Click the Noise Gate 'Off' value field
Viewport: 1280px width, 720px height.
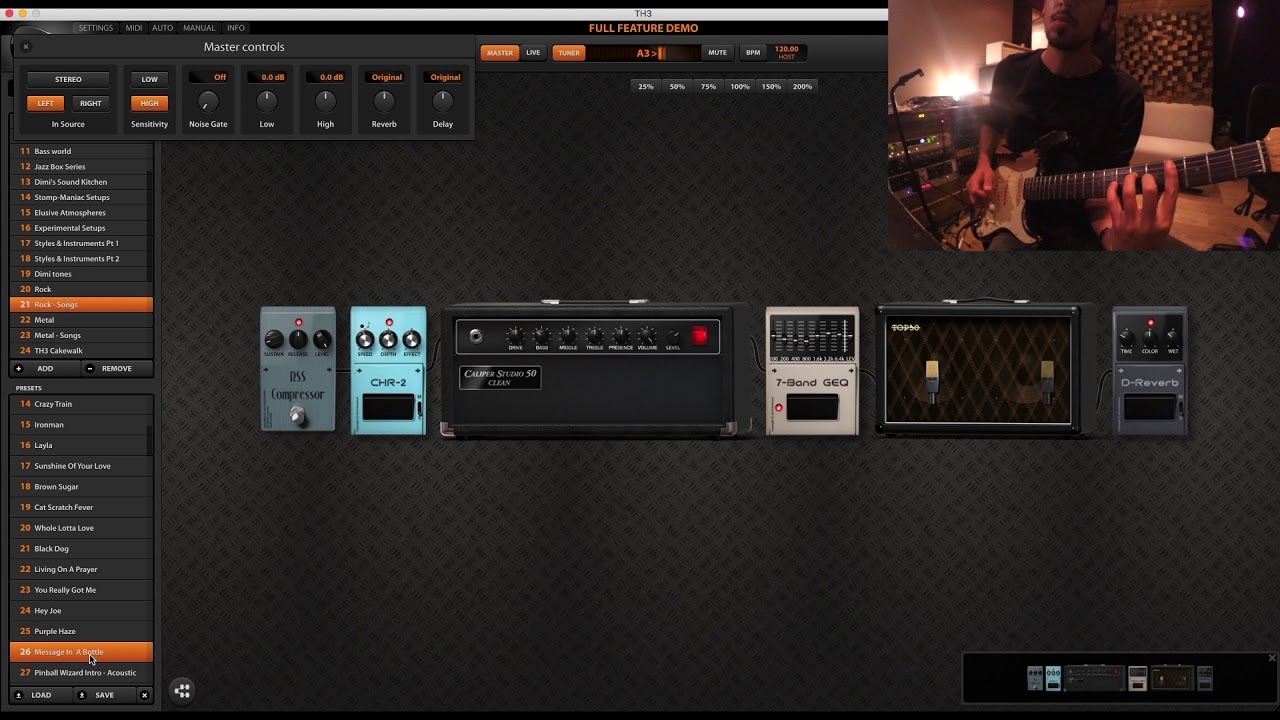click(208, 77)
